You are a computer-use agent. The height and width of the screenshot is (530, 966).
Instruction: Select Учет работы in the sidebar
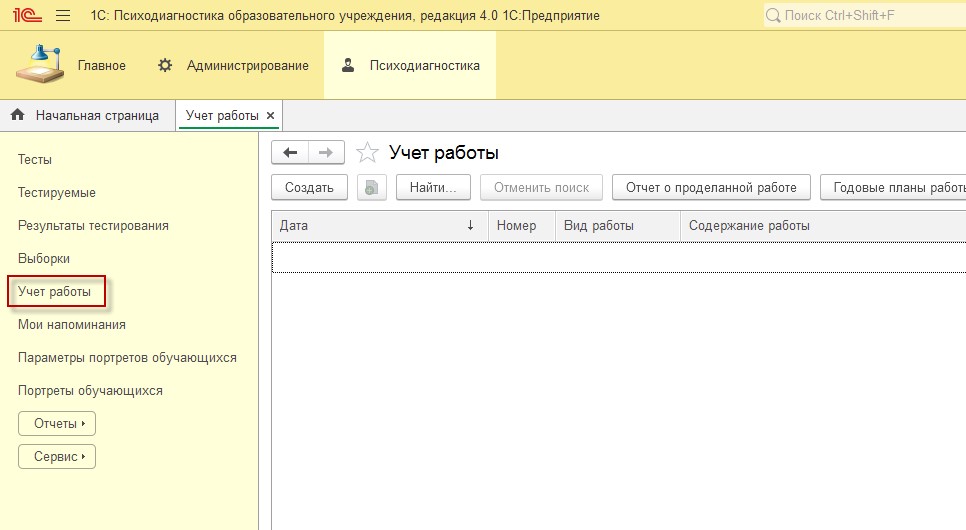pos(54,292)
